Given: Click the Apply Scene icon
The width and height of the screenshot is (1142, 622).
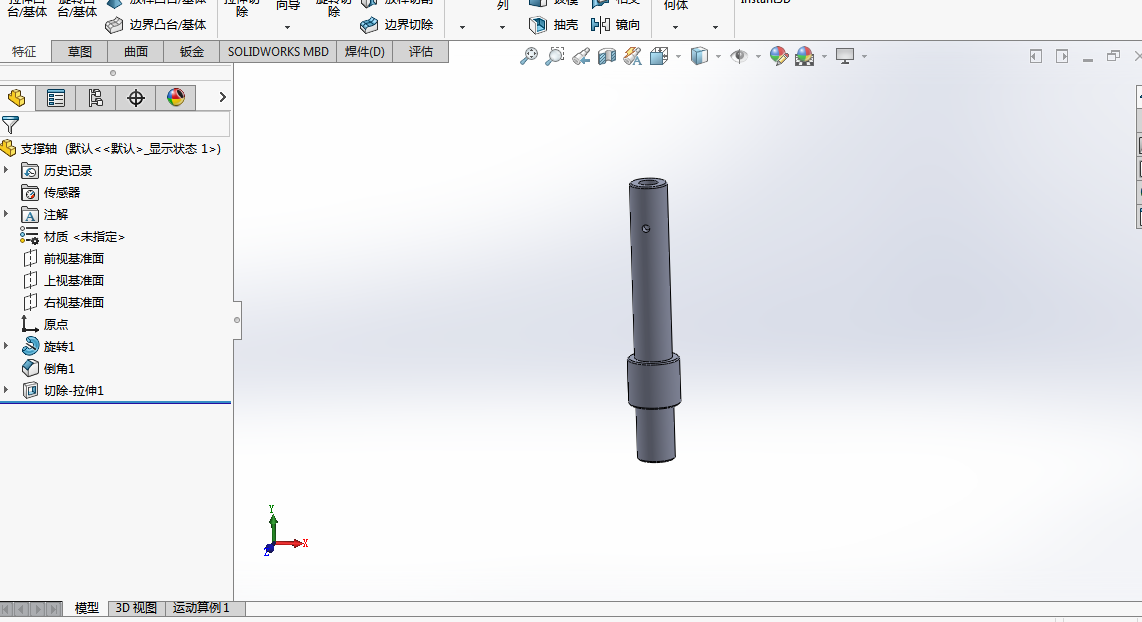Looking at the screenshot, I should [805, 56].
